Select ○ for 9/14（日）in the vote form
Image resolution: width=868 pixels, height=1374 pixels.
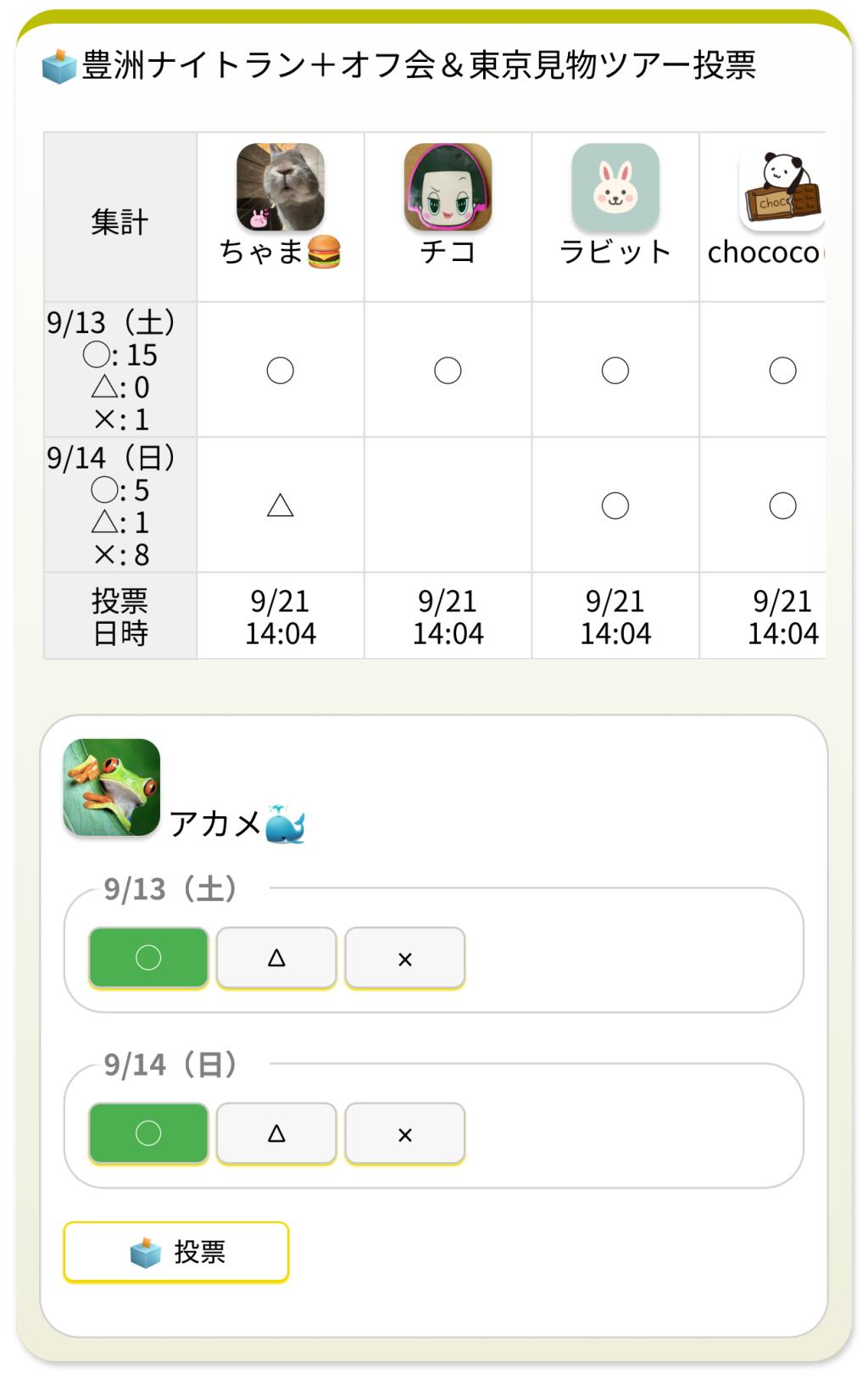pyautogui.click(x=148, y=1133)
